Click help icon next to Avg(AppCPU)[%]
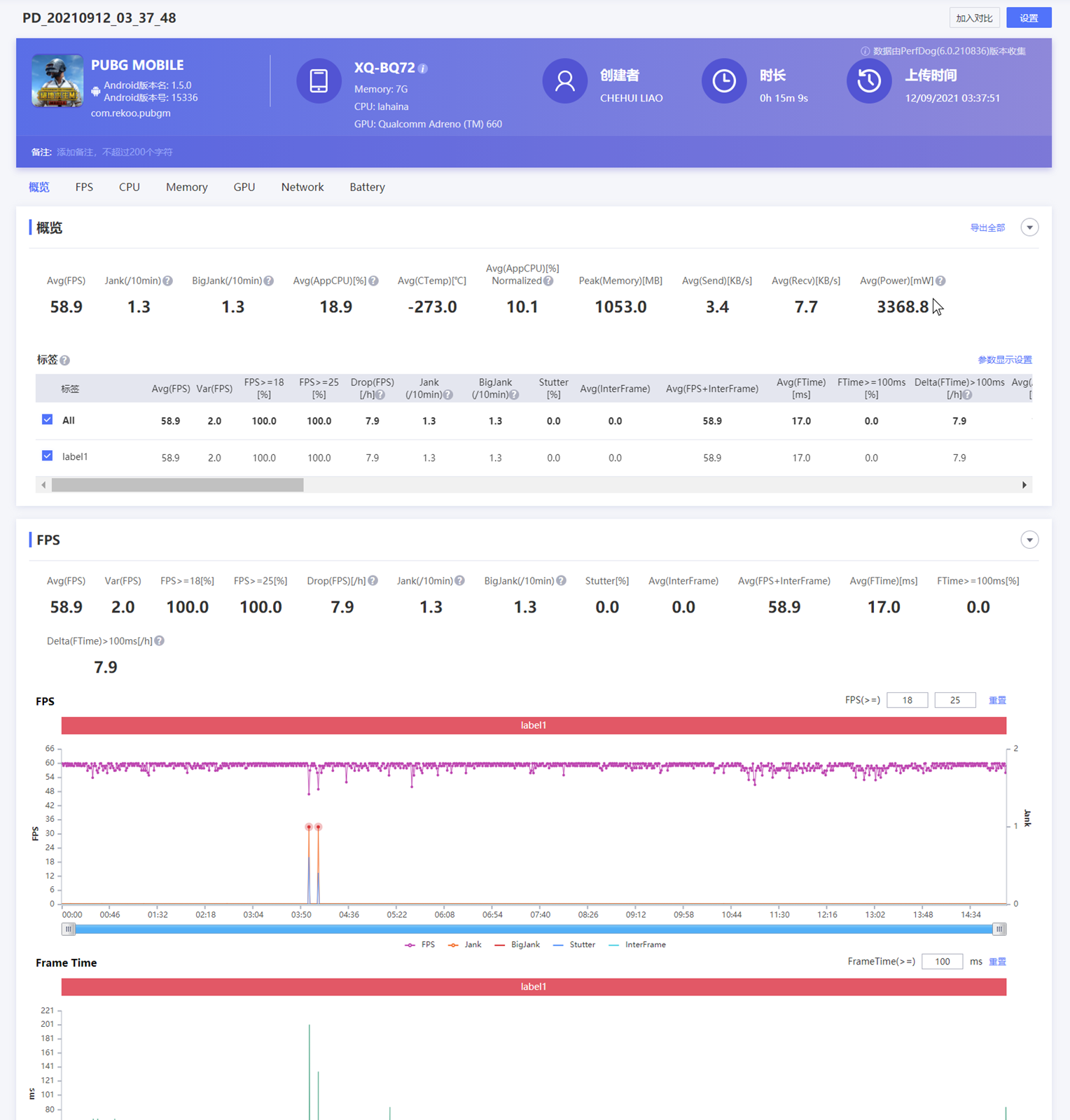The image size is (1070, 1120). pos(374,281)
